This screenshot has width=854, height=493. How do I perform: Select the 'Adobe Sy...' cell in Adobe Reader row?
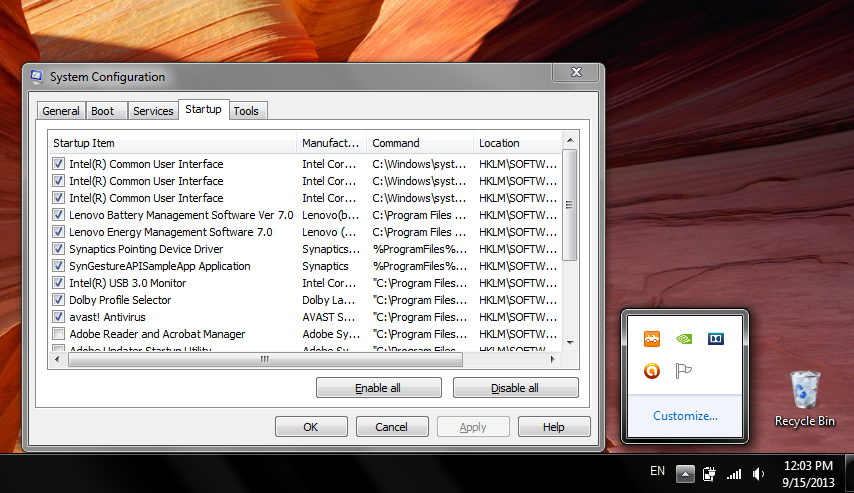[331, 334]
